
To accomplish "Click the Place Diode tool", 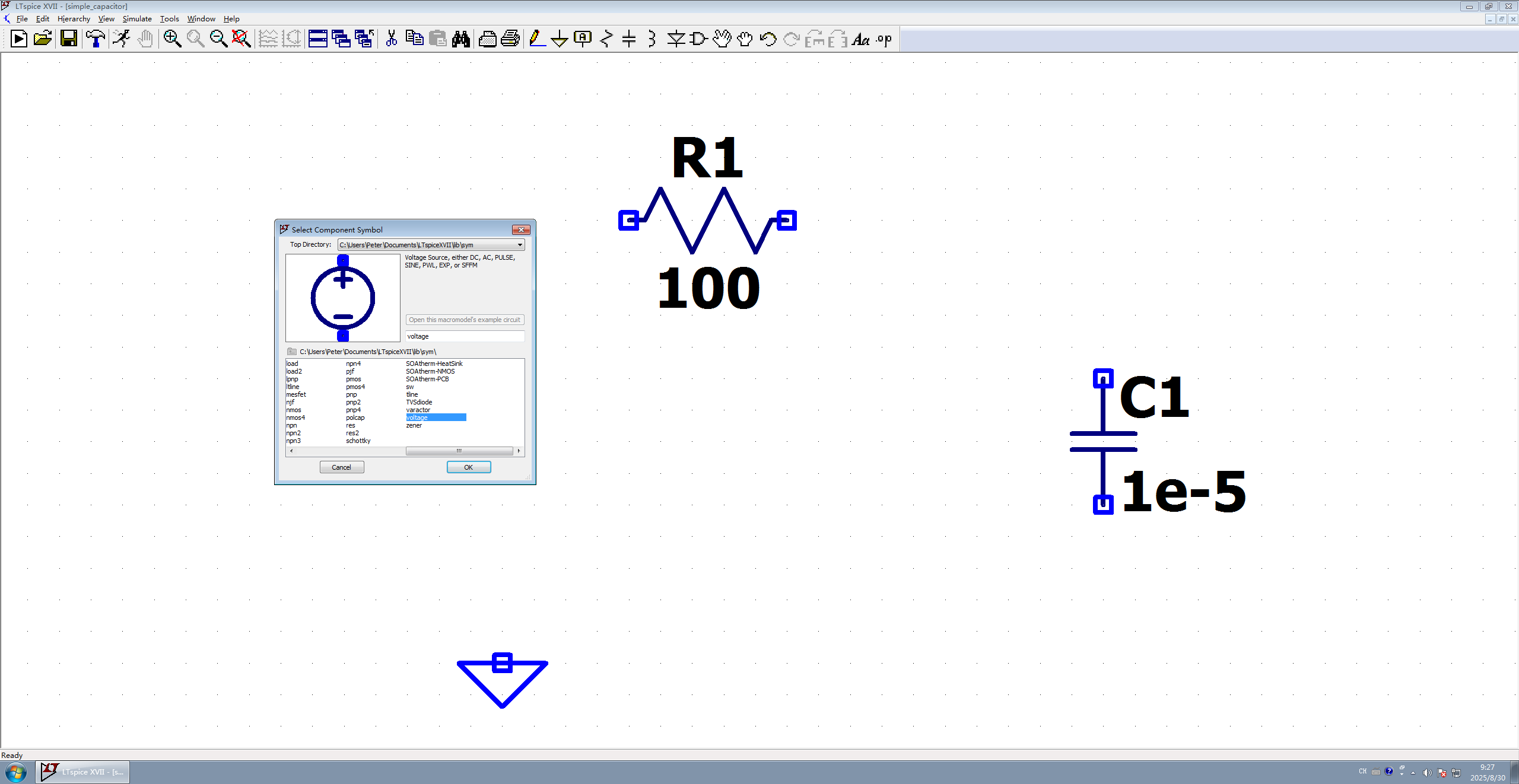I will pyautogui.click(x=676, y=39).
